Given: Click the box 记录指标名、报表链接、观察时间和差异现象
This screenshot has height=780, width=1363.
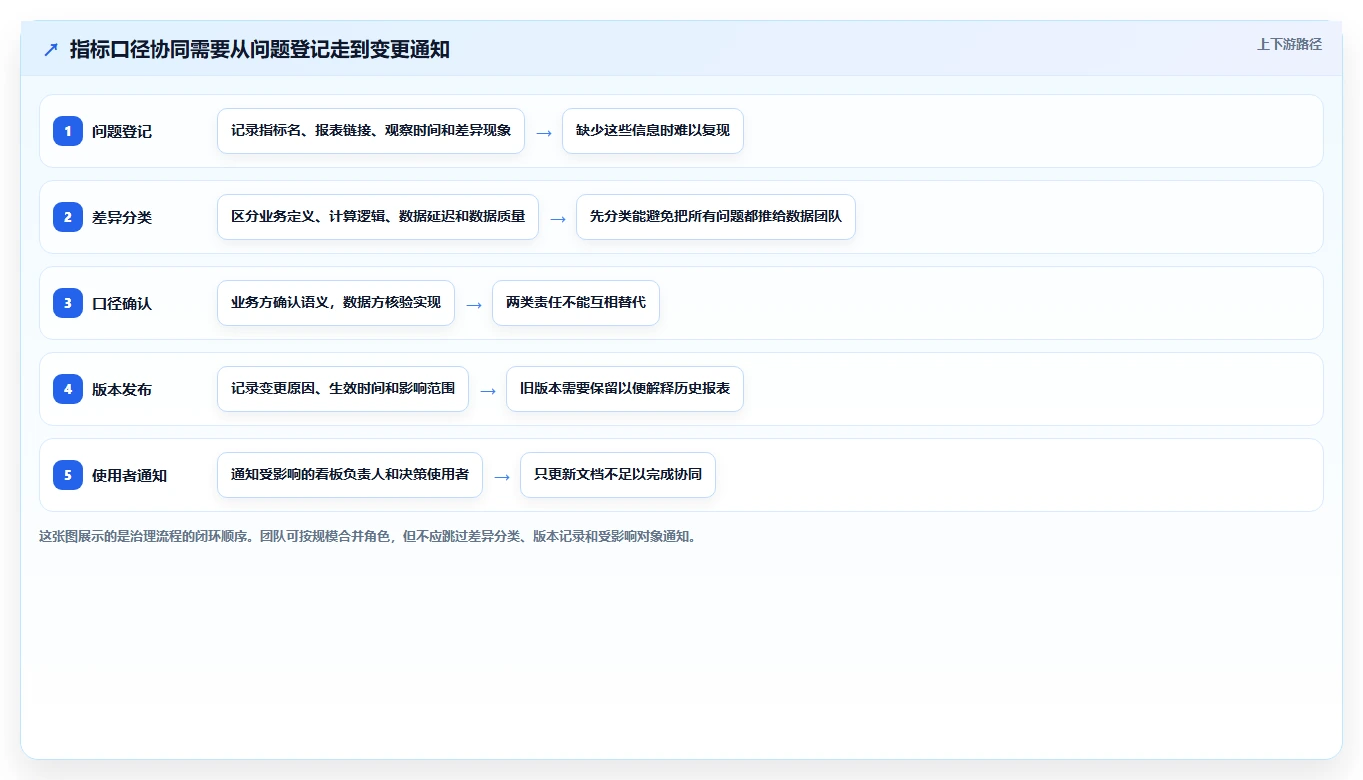Looking at the screenshot, I should pyautogui.click(x=371, y=131).
